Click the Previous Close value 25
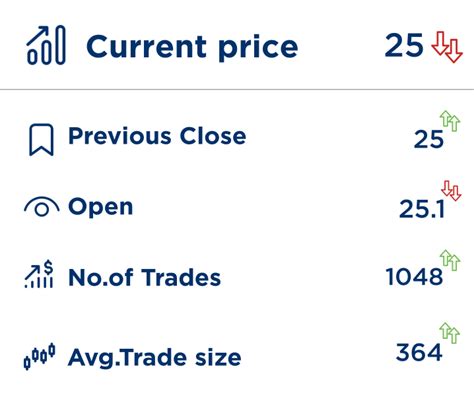The height and width of the screenshot is (414, 474). click(429, 139)
